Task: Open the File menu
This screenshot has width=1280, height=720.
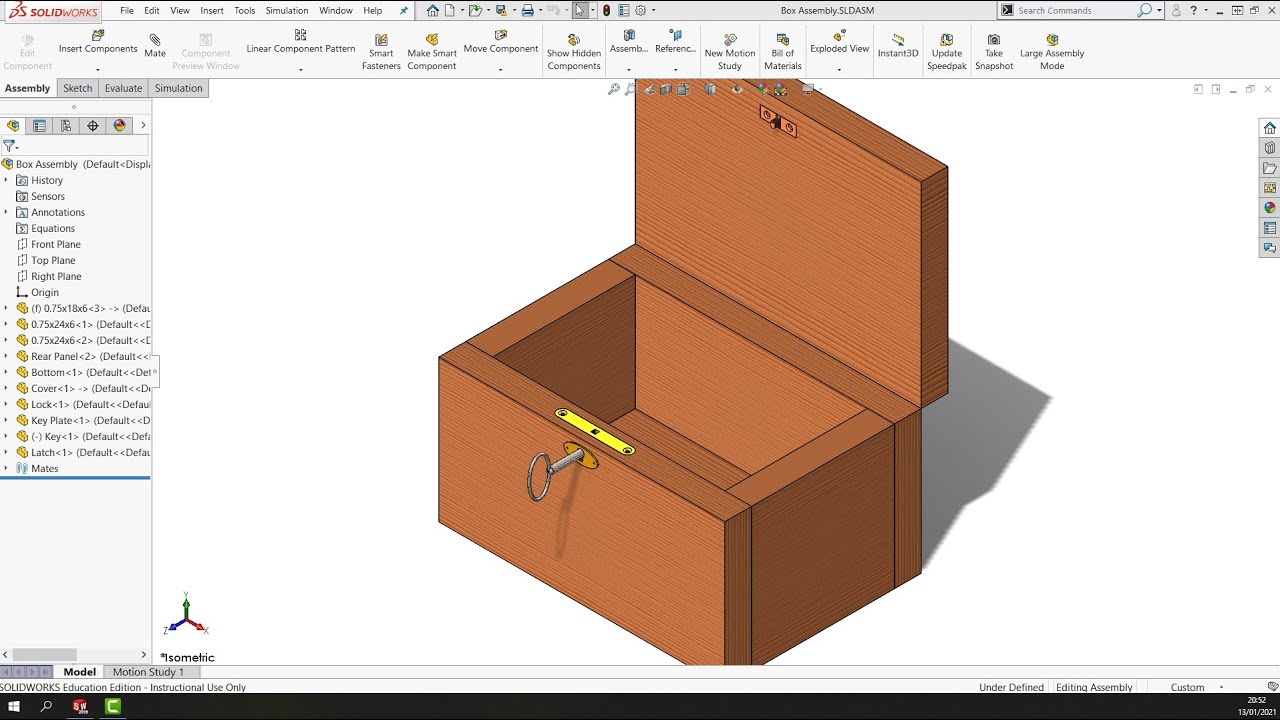Action: click(127, 10)
